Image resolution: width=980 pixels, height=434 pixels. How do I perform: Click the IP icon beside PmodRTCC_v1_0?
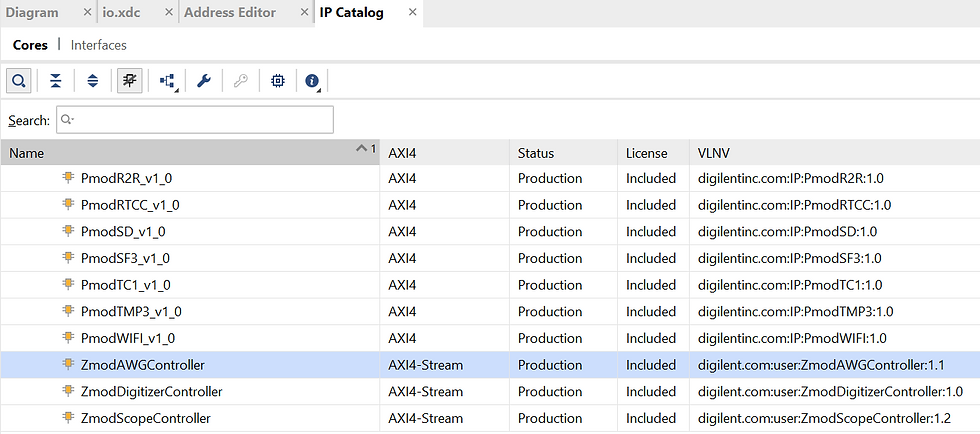[x=68, y=204]
